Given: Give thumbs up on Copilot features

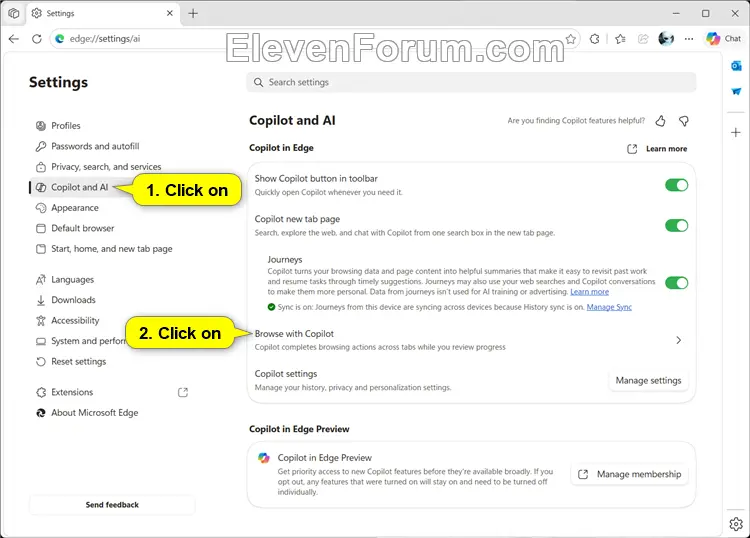Looking at the screenshot, I should click(x=661, y=121).
